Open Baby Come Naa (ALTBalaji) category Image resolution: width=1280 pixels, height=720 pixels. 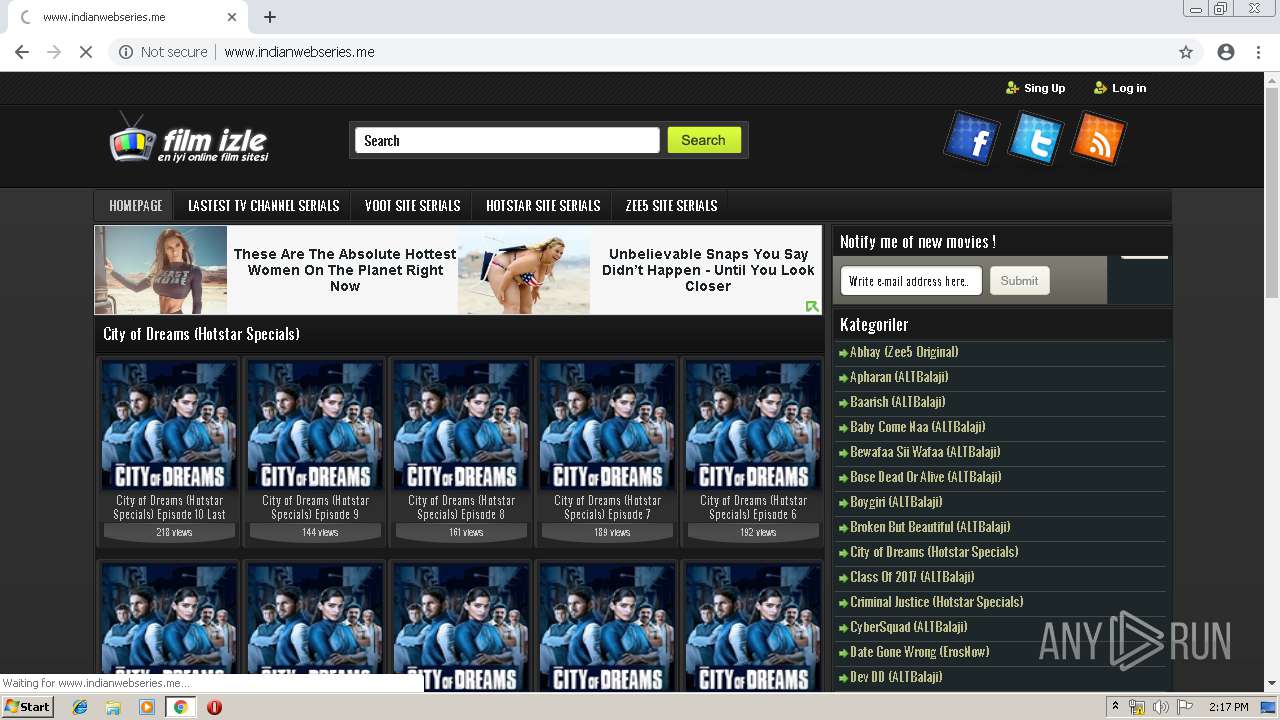tap(917, 427)
